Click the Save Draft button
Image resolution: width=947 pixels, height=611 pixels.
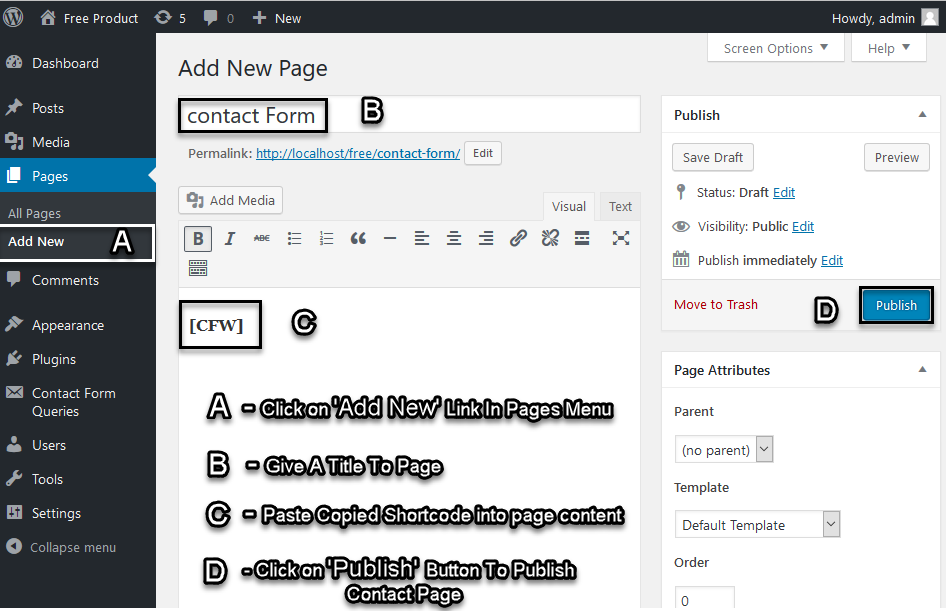point(713,157)
